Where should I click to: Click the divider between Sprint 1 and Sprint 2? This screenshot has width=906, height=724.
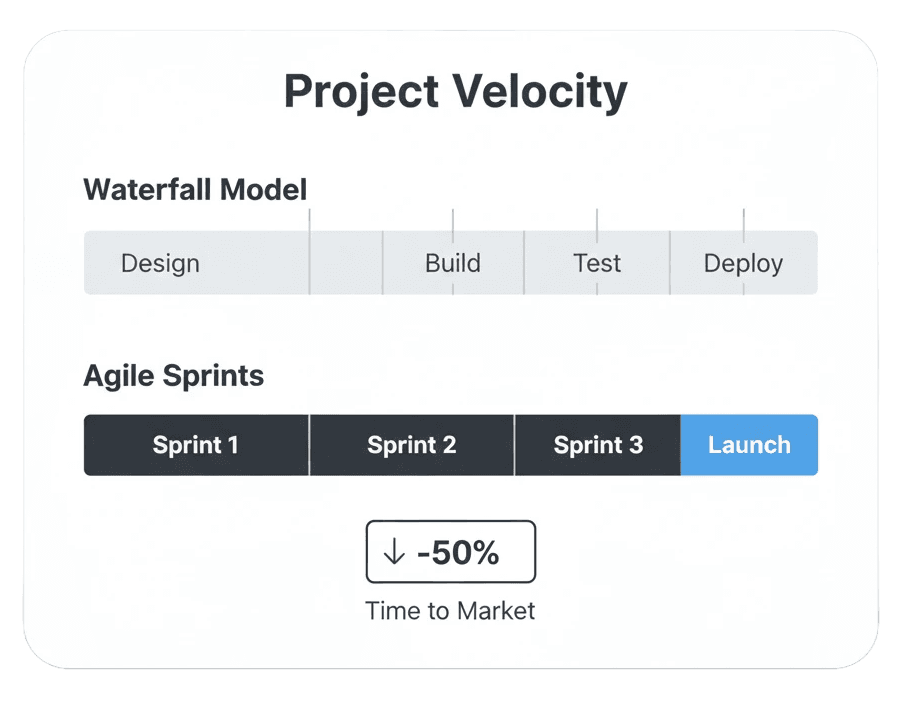pos(309,445)
